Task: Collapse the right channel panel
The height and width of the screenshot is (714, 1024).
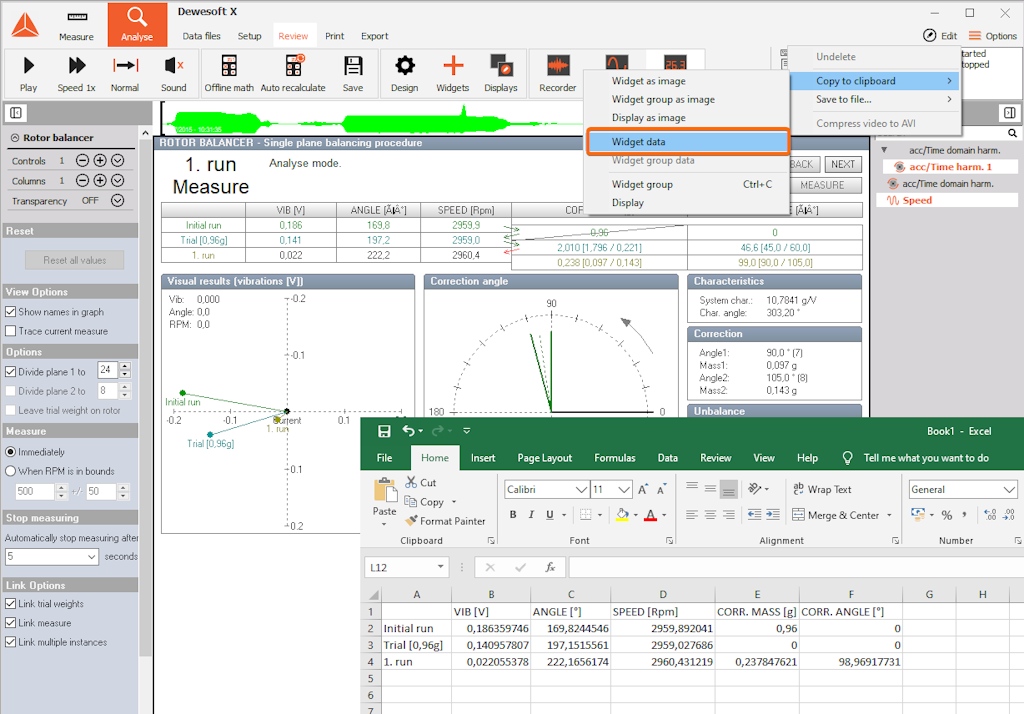Action: click(x=1010, y=113)
